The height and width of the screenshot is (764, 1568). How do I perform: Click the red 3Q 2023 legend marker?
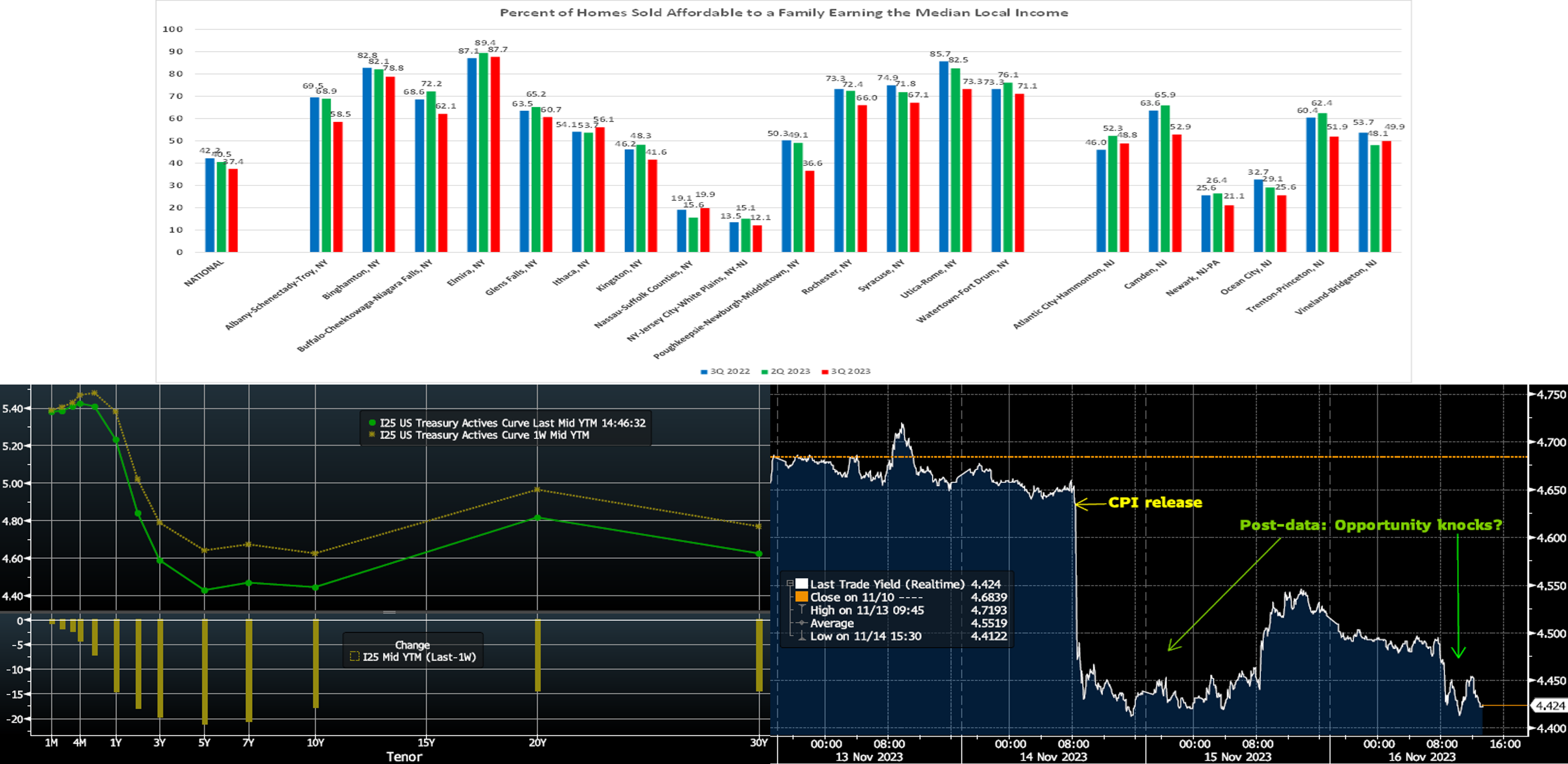[825, 371]
